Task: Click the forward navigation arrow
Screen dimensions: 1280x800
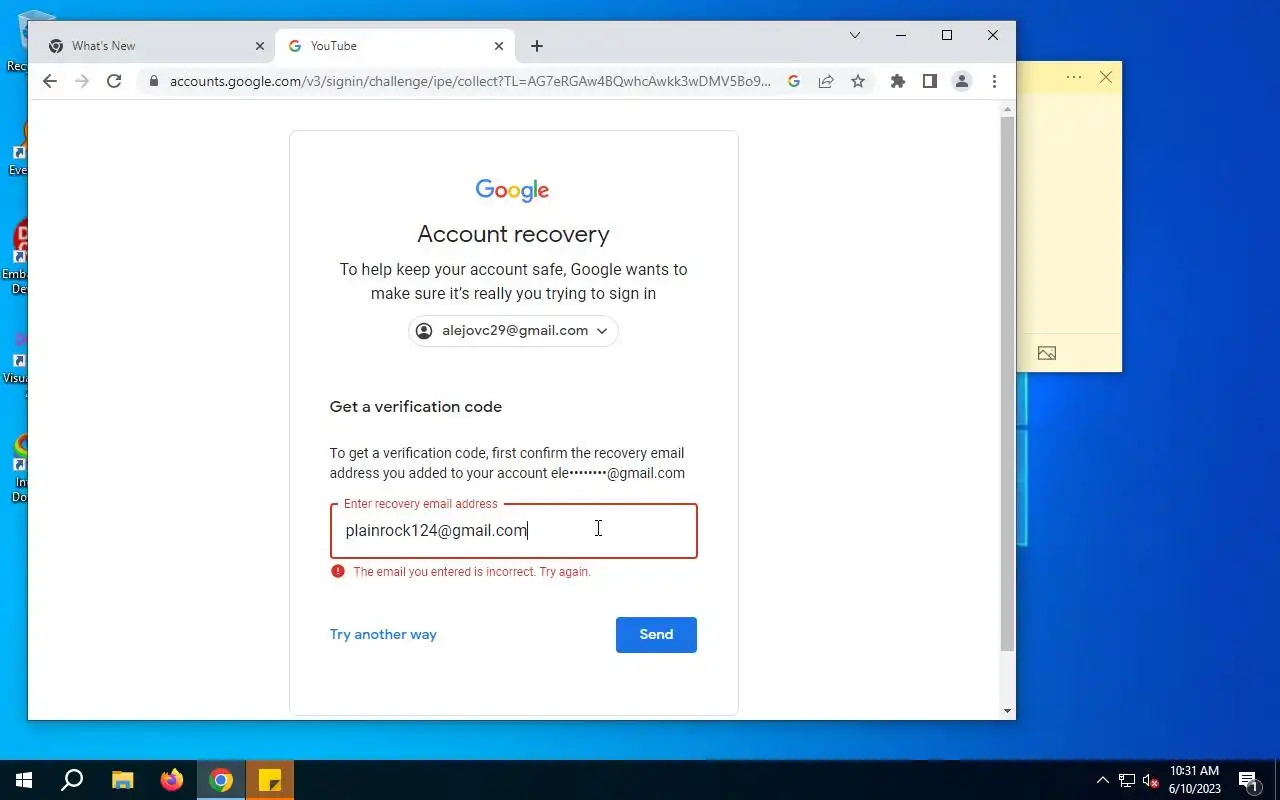Action: [82, 82]
